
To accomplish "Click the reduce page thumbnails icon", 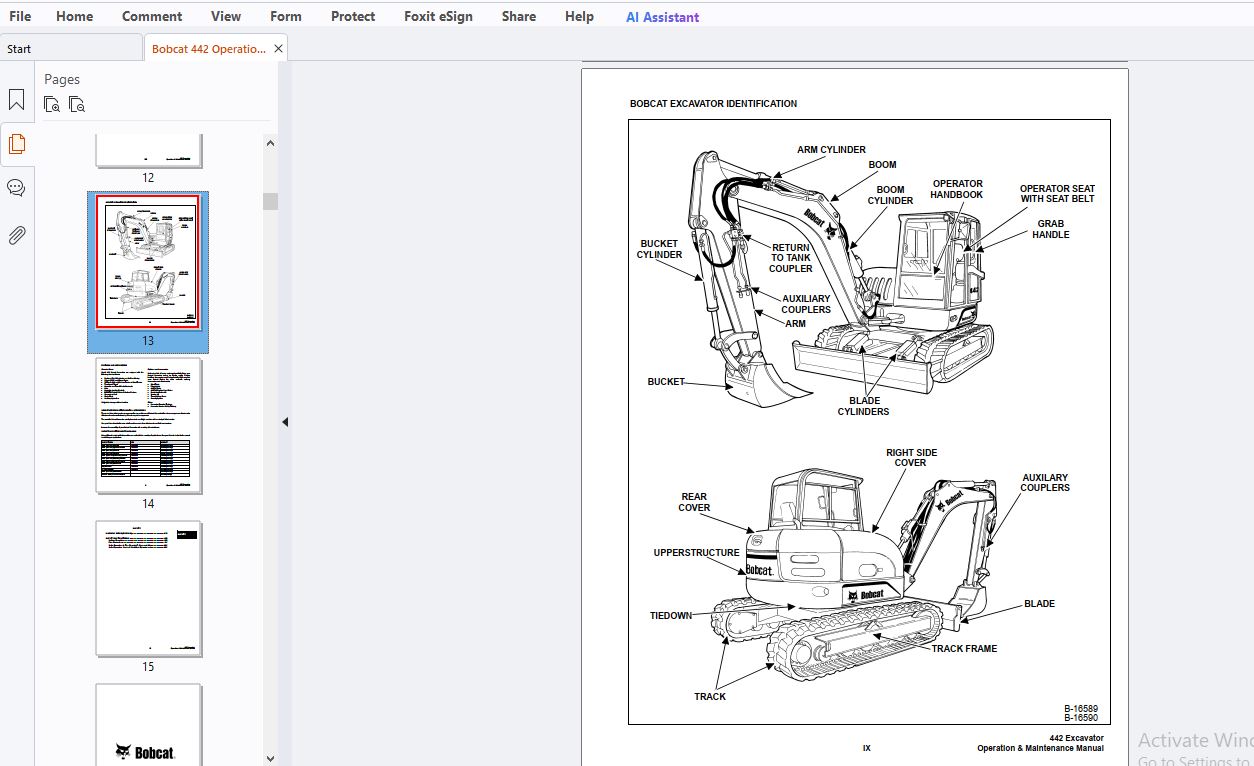I will pos(77,104).
